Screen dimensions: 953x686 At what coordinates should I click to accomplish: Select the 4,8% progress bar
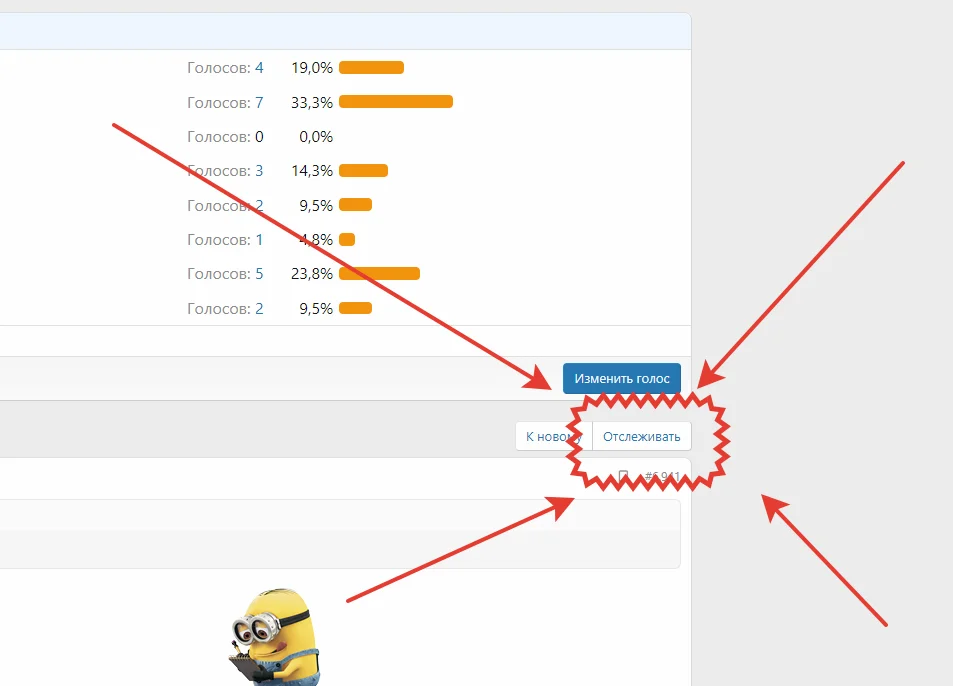[347, 239]
